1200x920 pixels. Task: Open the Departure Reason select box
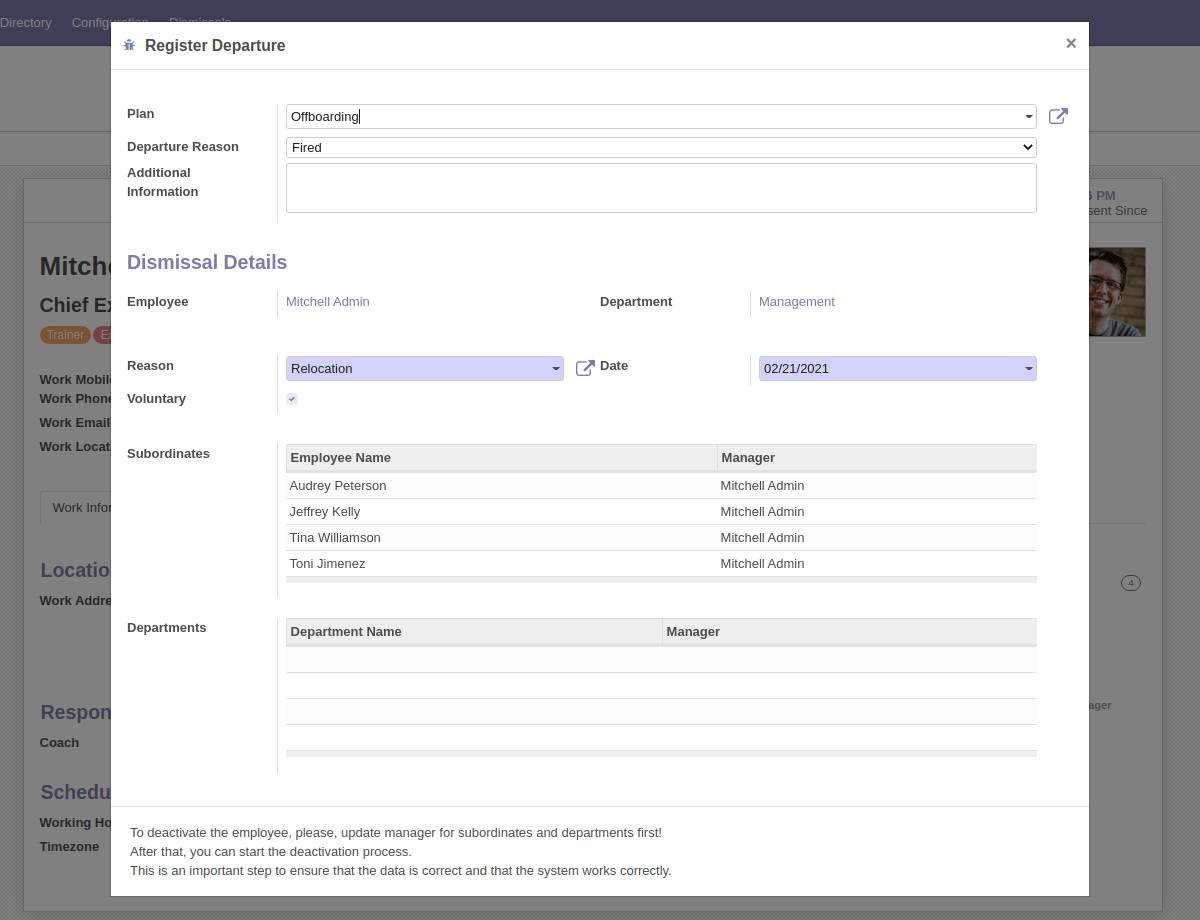pyautogui.click(x=661, y=147)
